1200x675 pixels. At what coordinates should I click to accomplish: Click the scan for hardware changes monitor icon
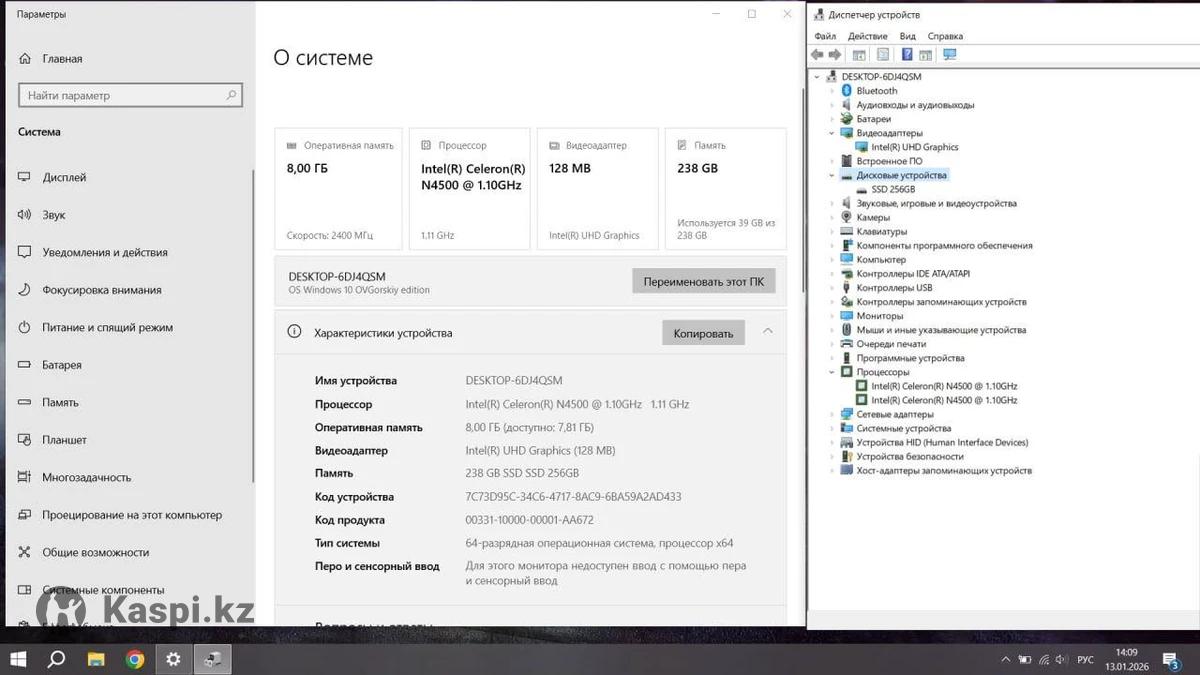950,55
